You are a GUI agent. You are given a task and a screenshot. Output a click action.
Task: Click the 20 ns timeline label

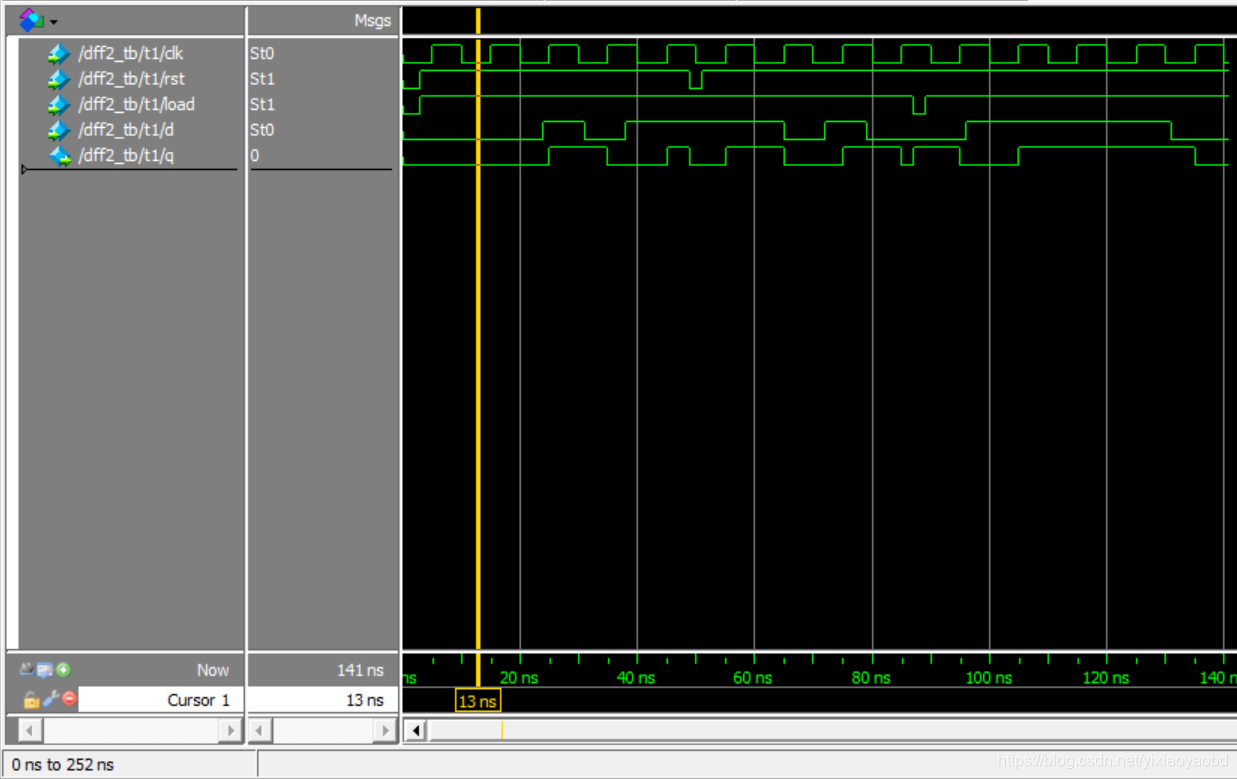click(x=518, y=678)
